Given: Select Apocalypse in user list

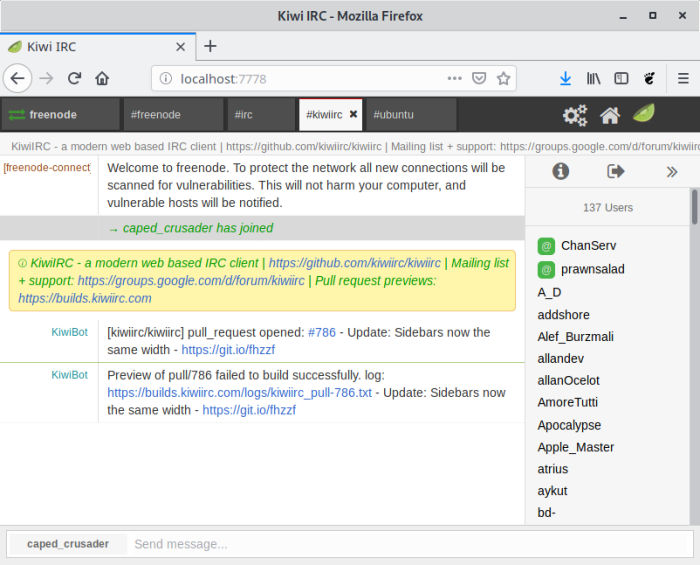Looking at the screenshot, I should tap(569, 425).
